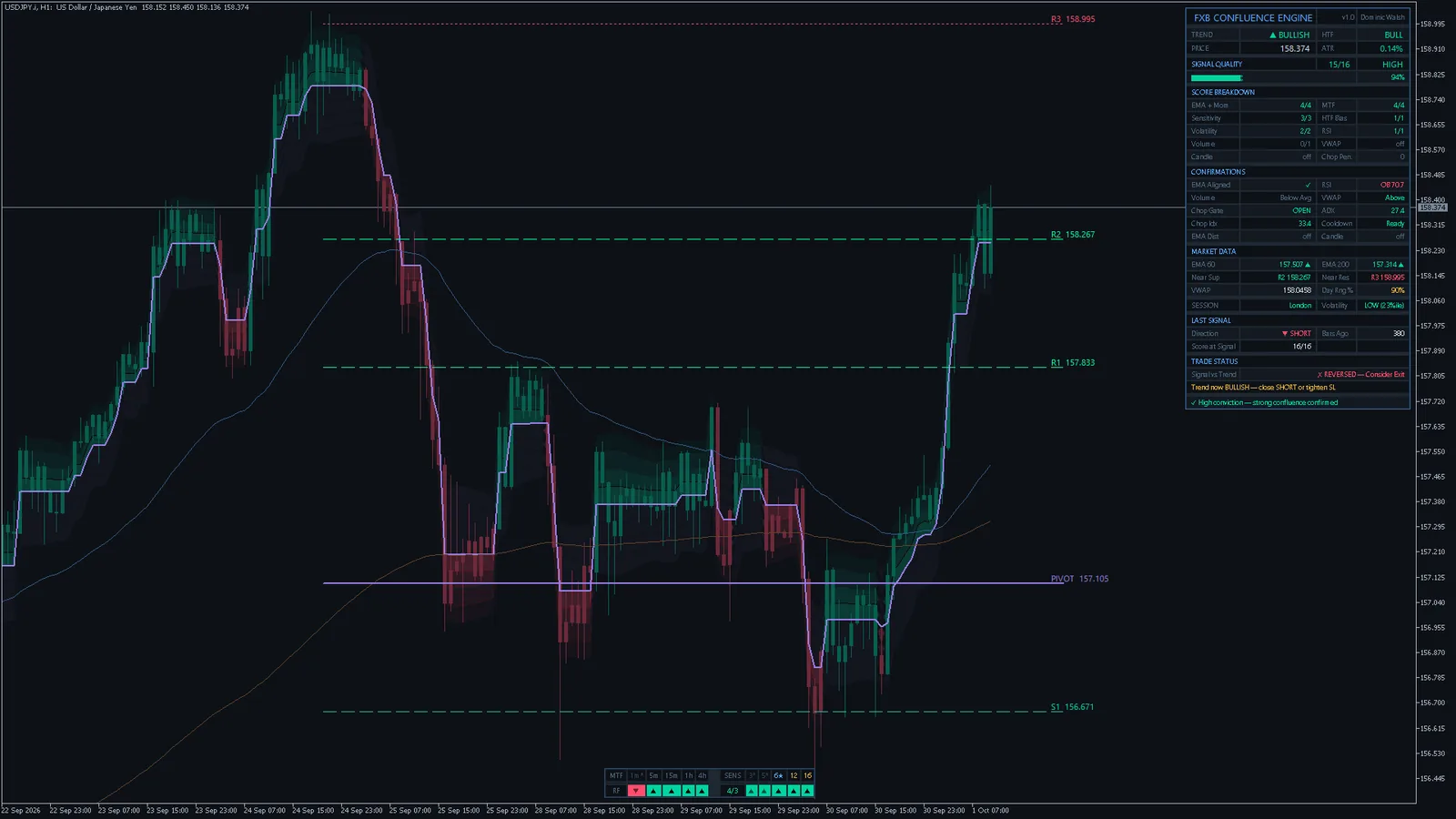1456x819 pixels.
Task: Click the green 4h RF up-arrow cell
Action: 702,791
